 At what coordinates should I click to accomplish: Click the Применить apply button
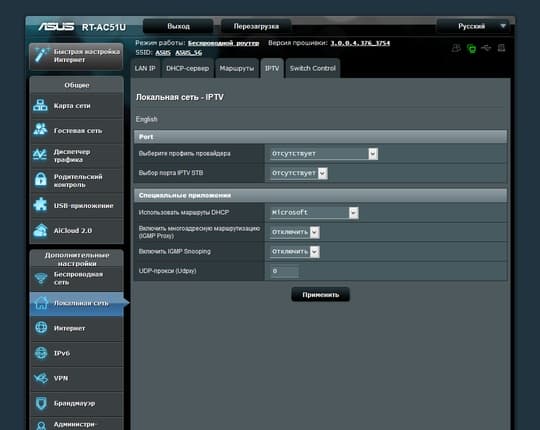coord(321,295)
